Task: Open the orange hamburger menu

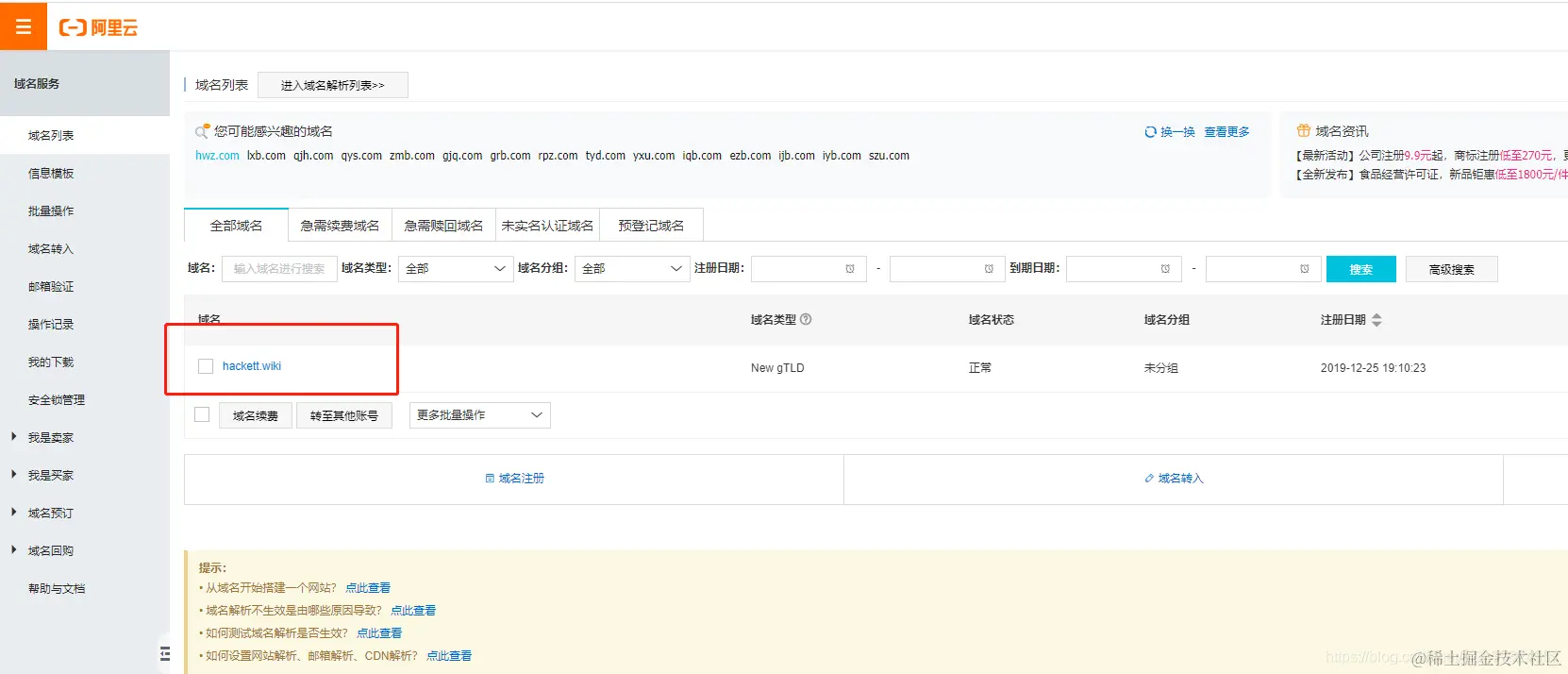Action: point(24,26)
